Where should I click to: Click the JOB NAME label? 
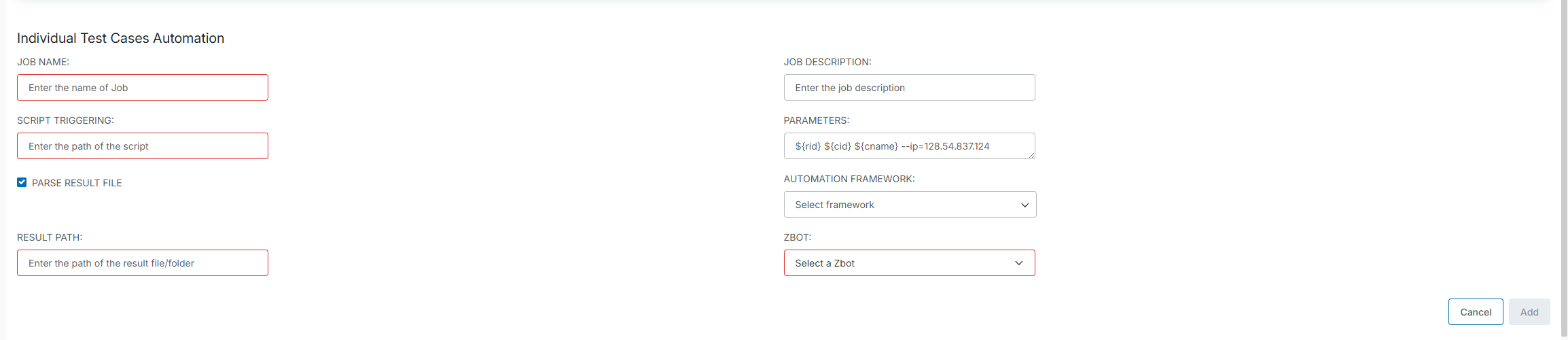[43, 62]
